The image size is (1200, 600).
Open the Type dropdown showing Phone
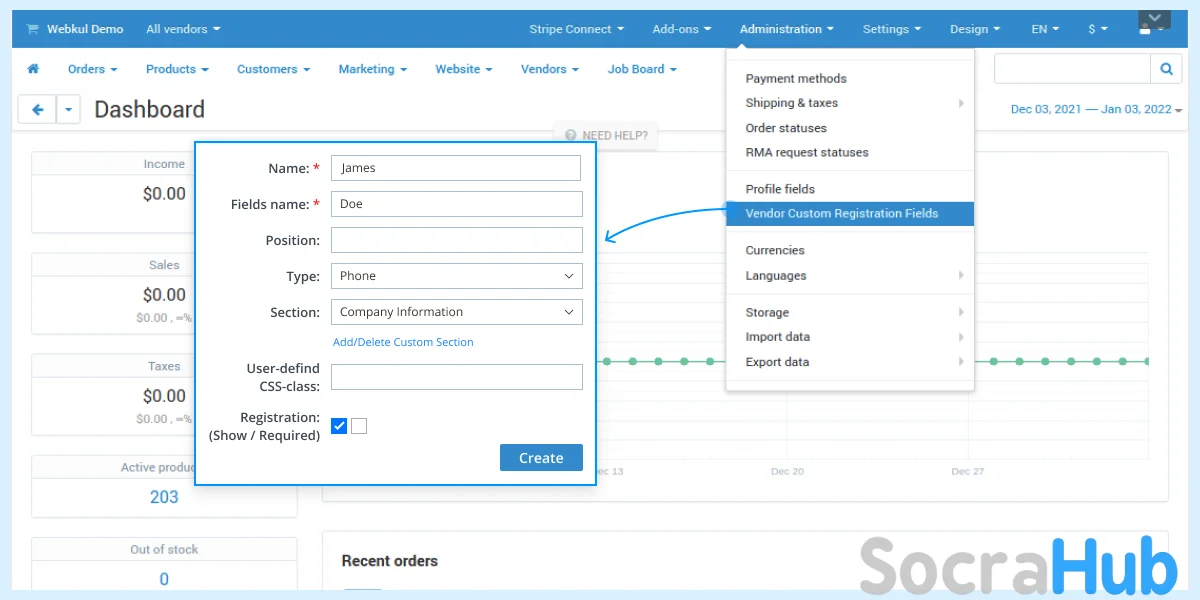pos(456,276)
